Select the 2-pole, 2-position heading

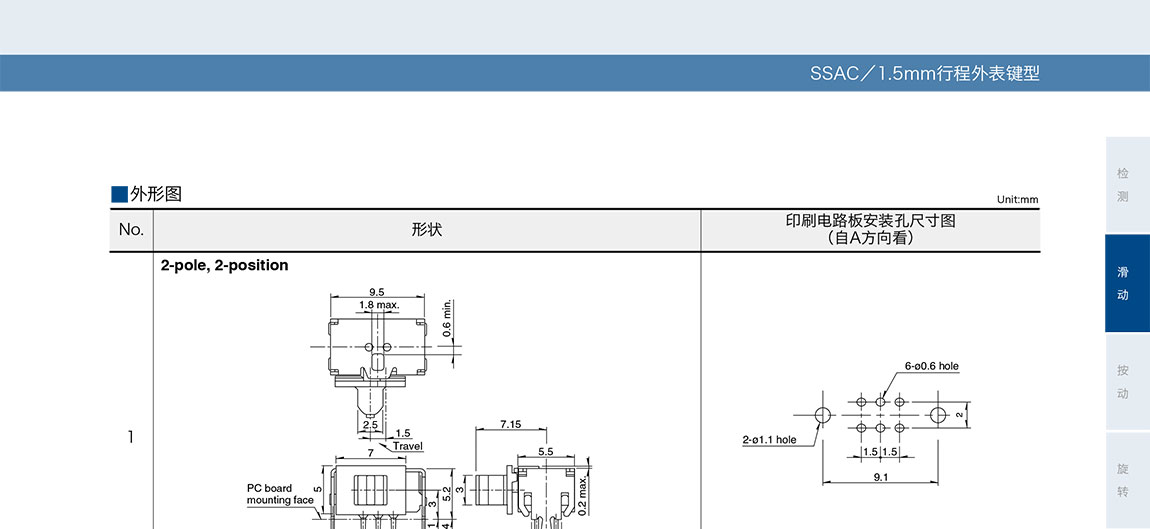coord(224,265)
